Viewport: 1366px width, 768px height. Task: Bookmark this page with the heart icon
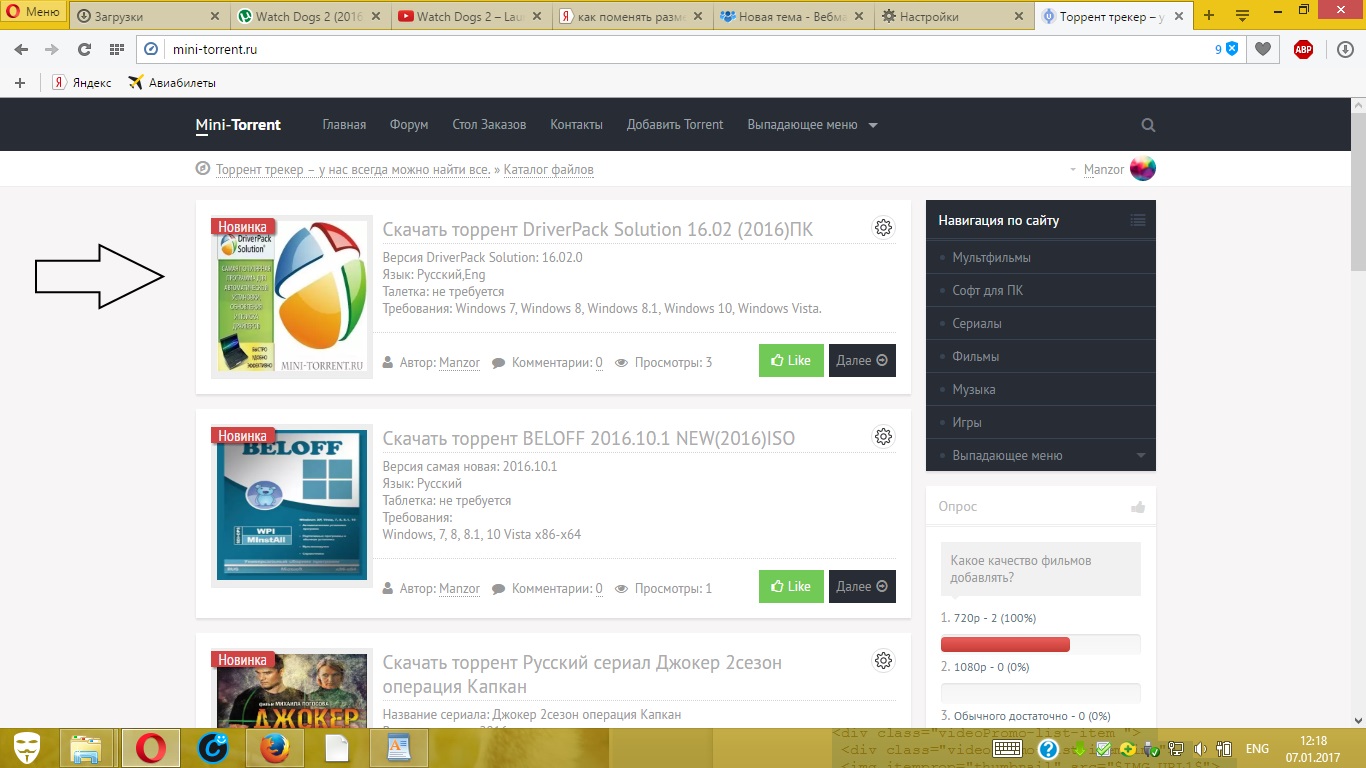tap(1264, 49)
